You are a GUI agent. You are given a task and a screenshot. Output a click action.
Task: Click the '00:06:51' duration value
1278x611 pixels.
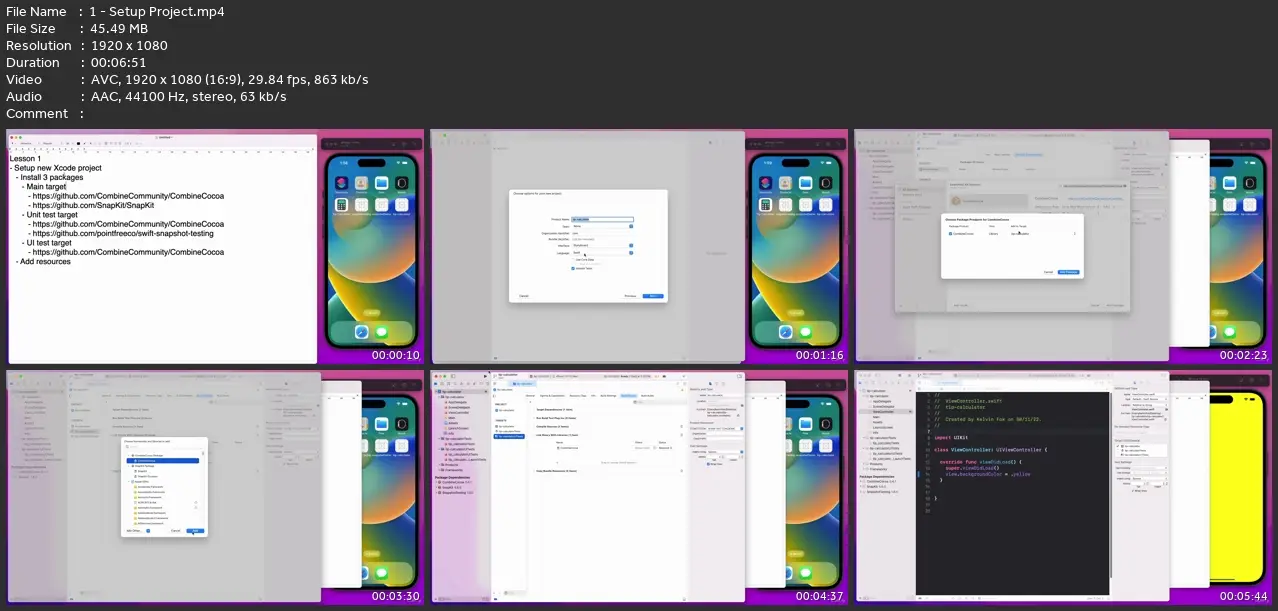[118, 62]
